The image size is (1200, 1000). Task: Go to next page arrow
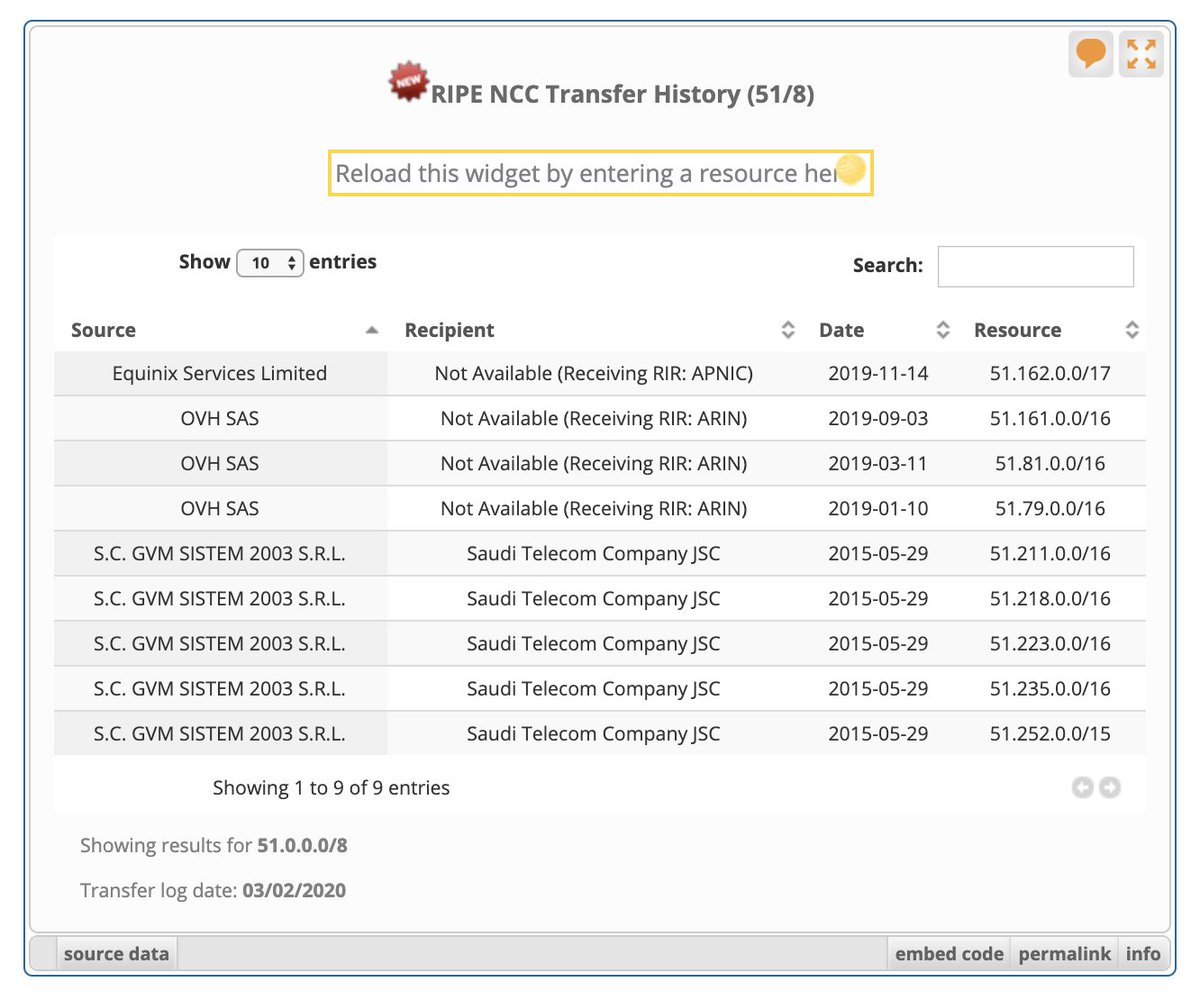(x=1109, y=788)
